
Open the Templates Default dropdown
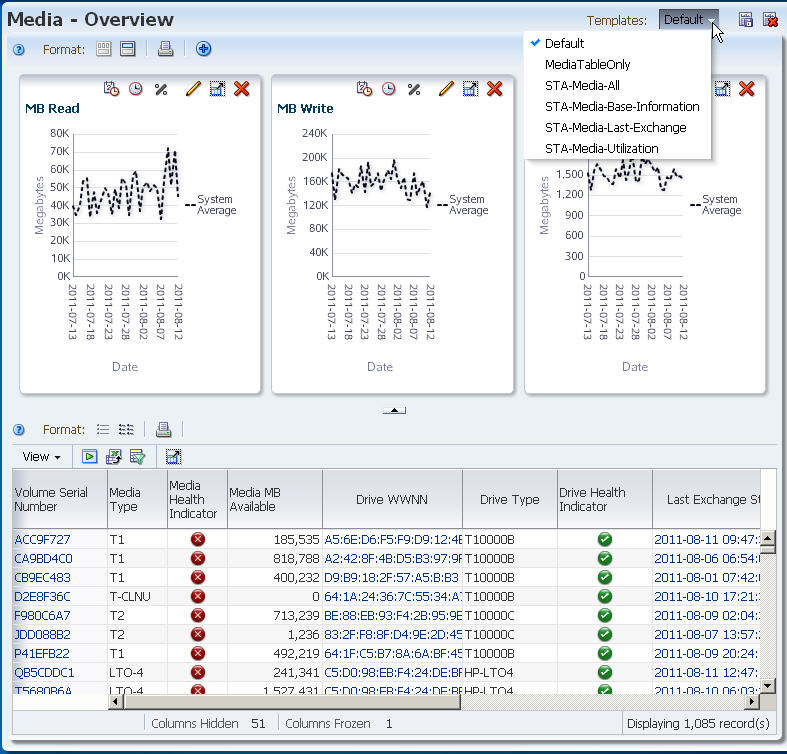tap(688, 20)
